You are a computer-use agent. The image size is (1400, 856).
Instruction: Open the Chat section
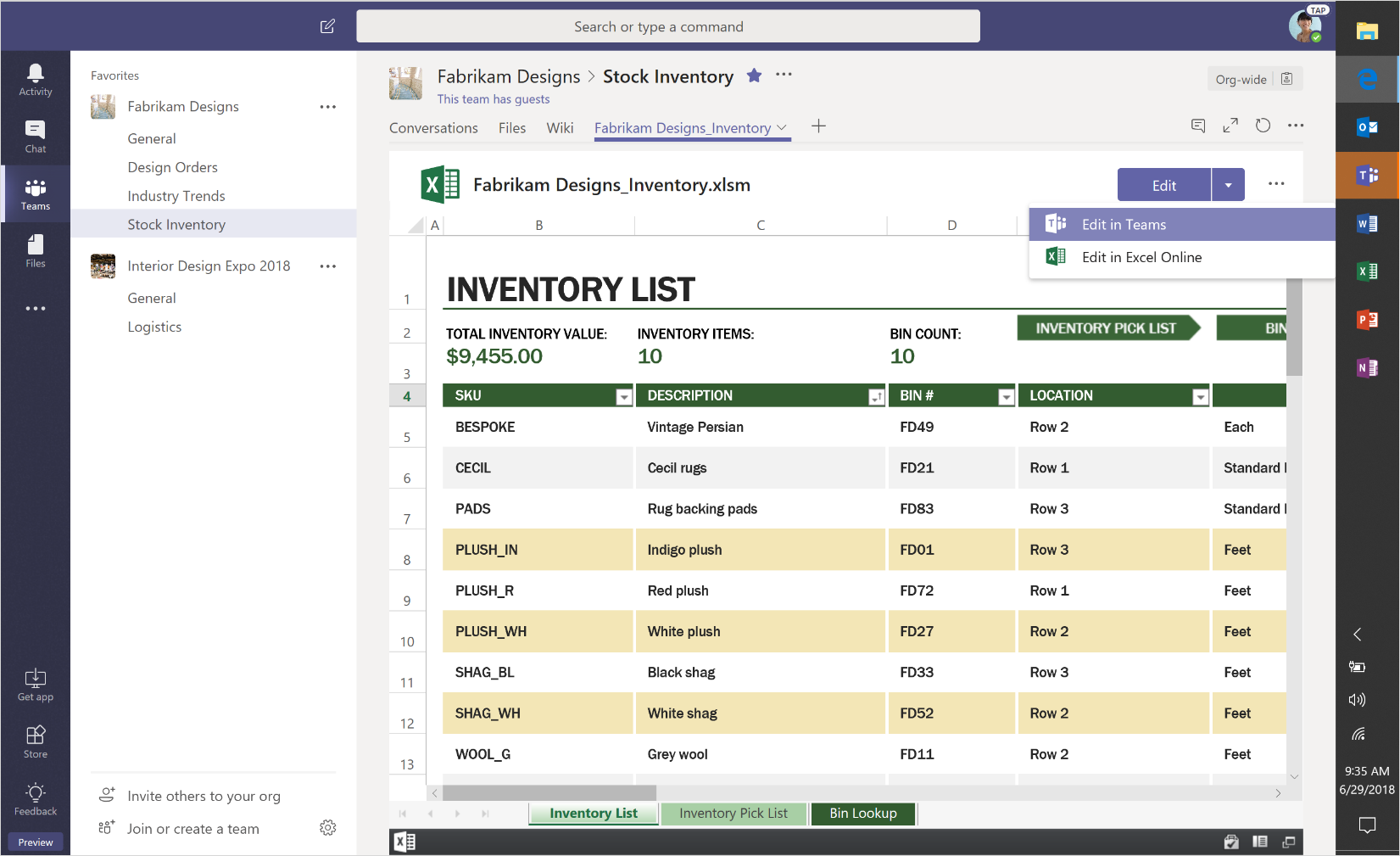pos(36,137)
